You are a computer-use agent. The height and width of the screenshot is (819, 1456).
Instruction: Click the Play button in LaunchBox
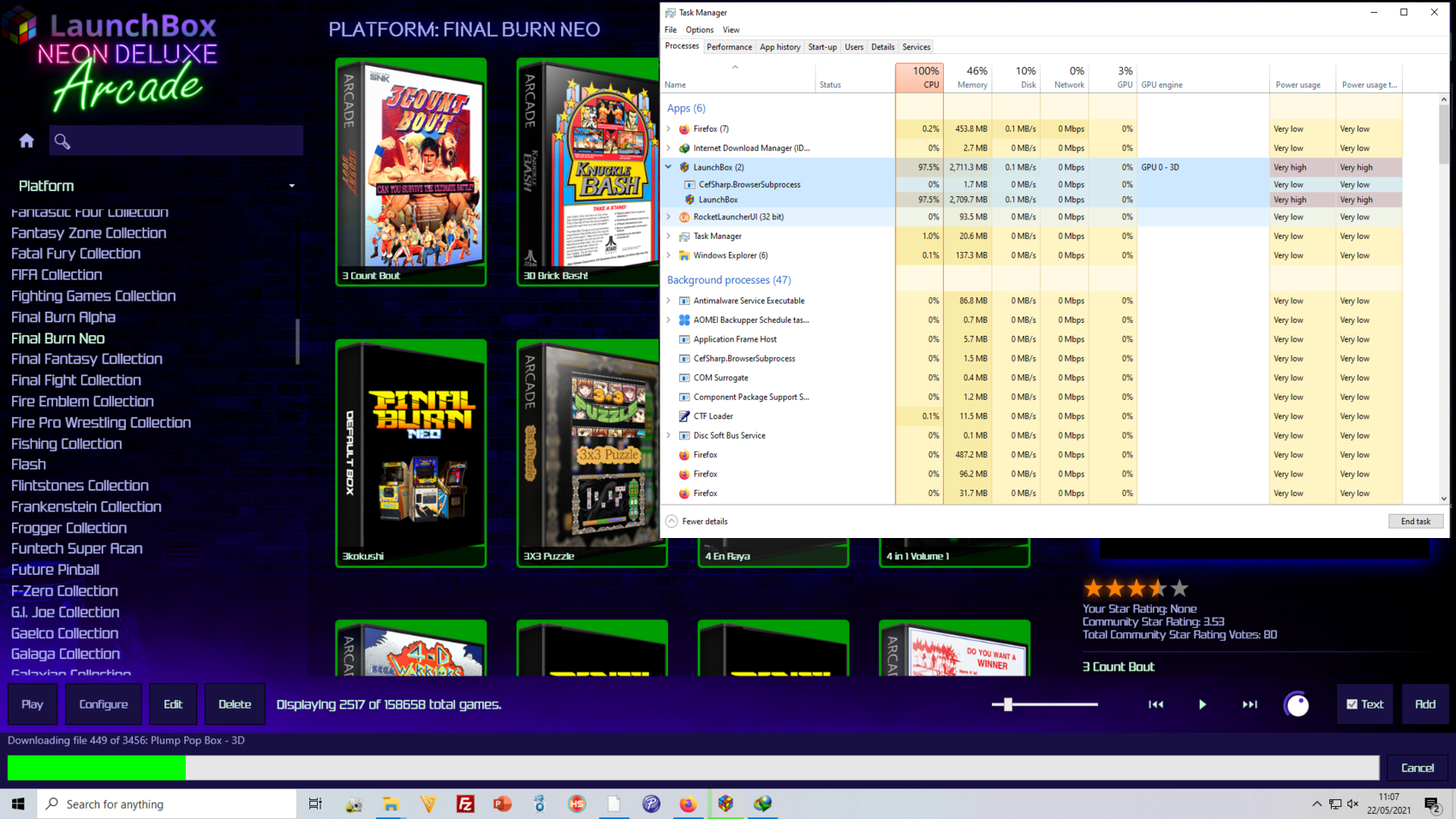[x=33, y=704]
